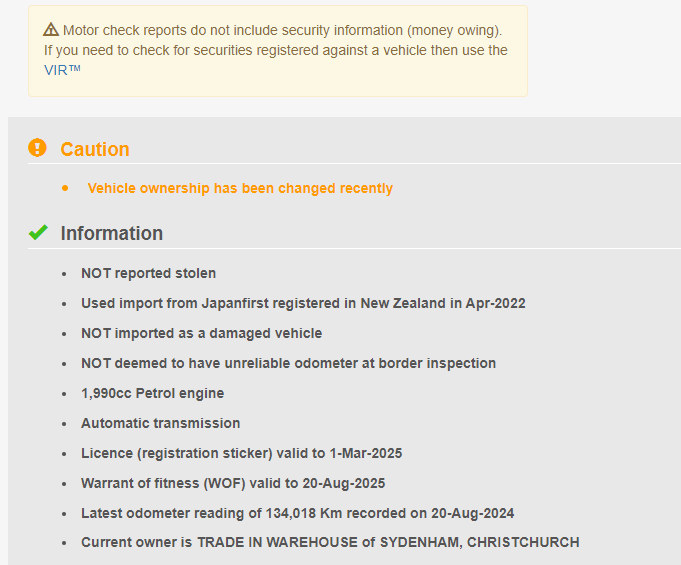Click the 'Automatic transmission' entry
The image size is (681, 565).
160,423
